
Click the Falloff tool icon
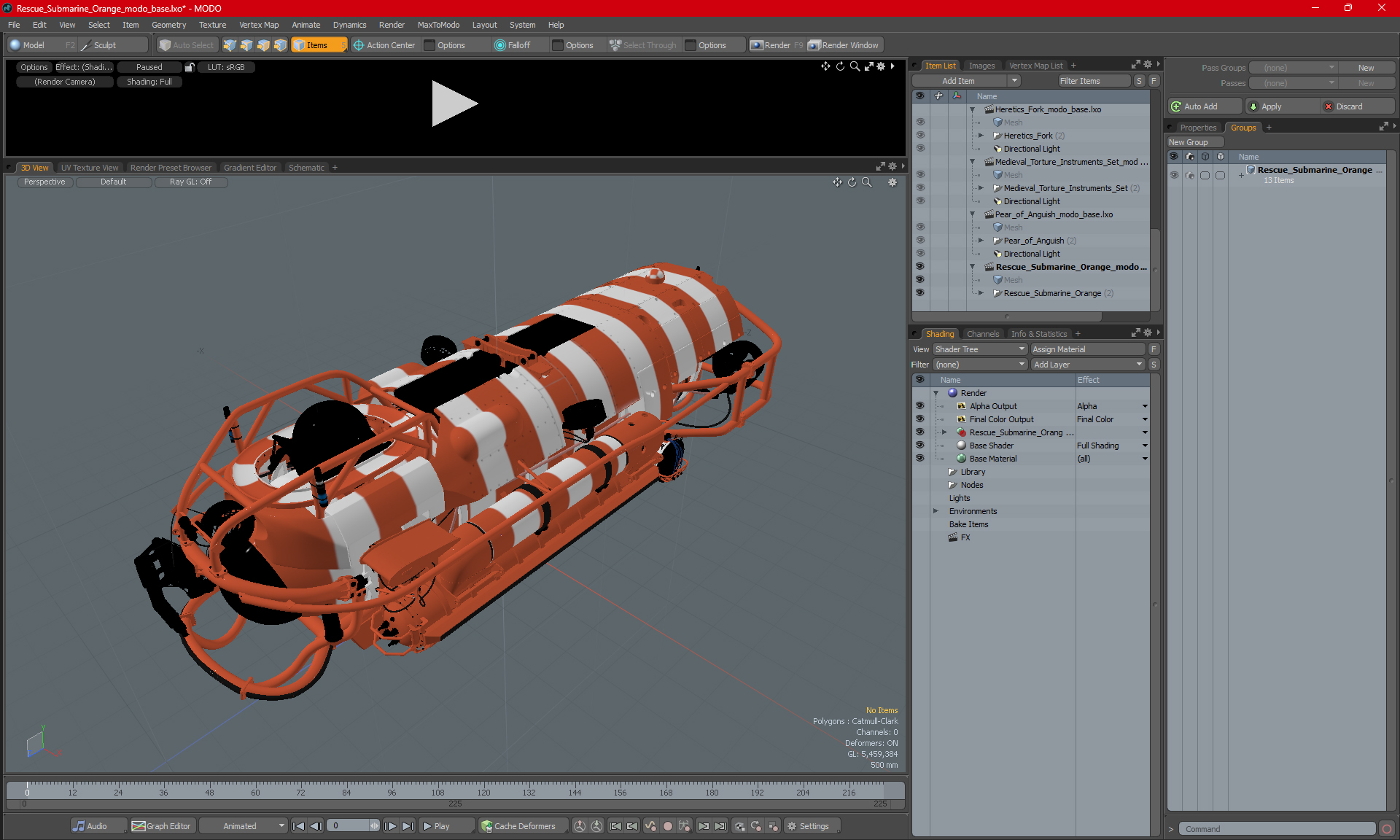[x=499, y=44]
